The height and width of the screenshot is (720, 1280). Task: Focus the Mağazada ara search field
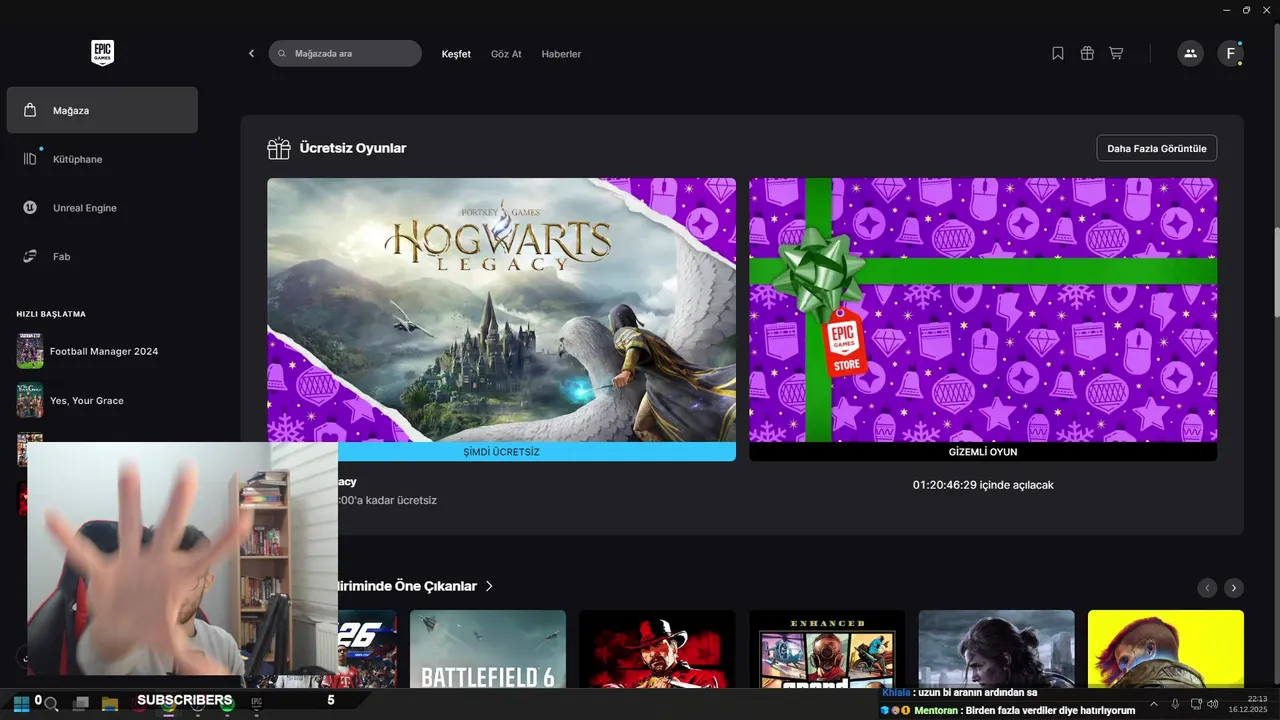[345, 54]
